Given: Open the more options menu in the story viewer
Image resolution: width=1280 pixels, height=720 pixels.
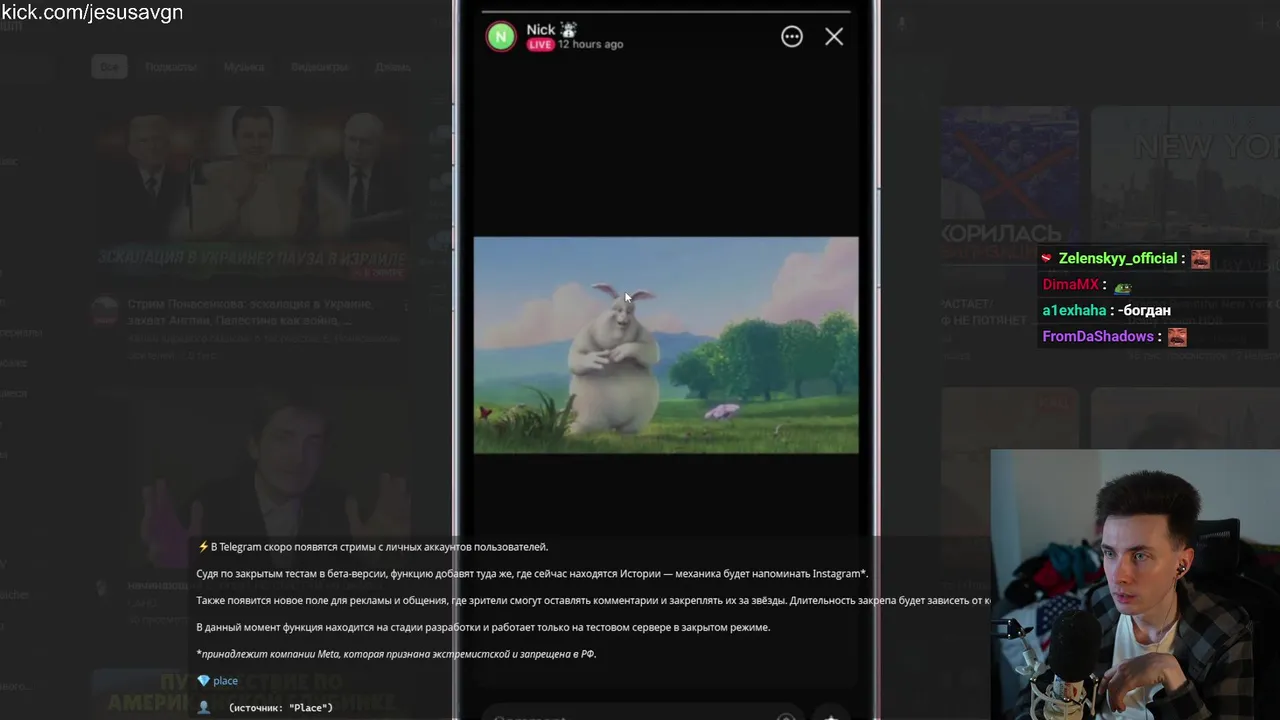Looking at the screenshot, I should tap(791, 37).
